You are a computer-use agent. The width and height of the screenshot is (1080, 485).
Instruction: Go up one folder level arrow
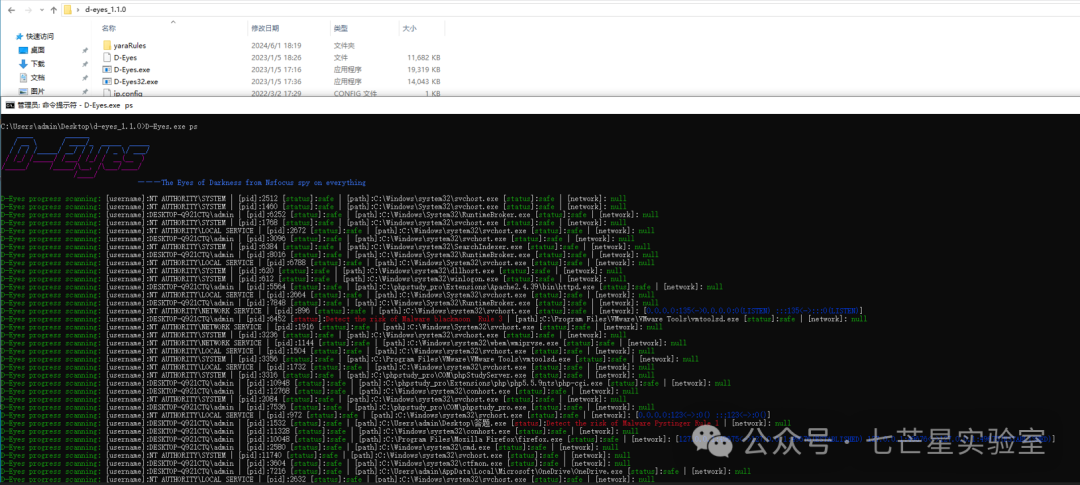pos(54,10)
